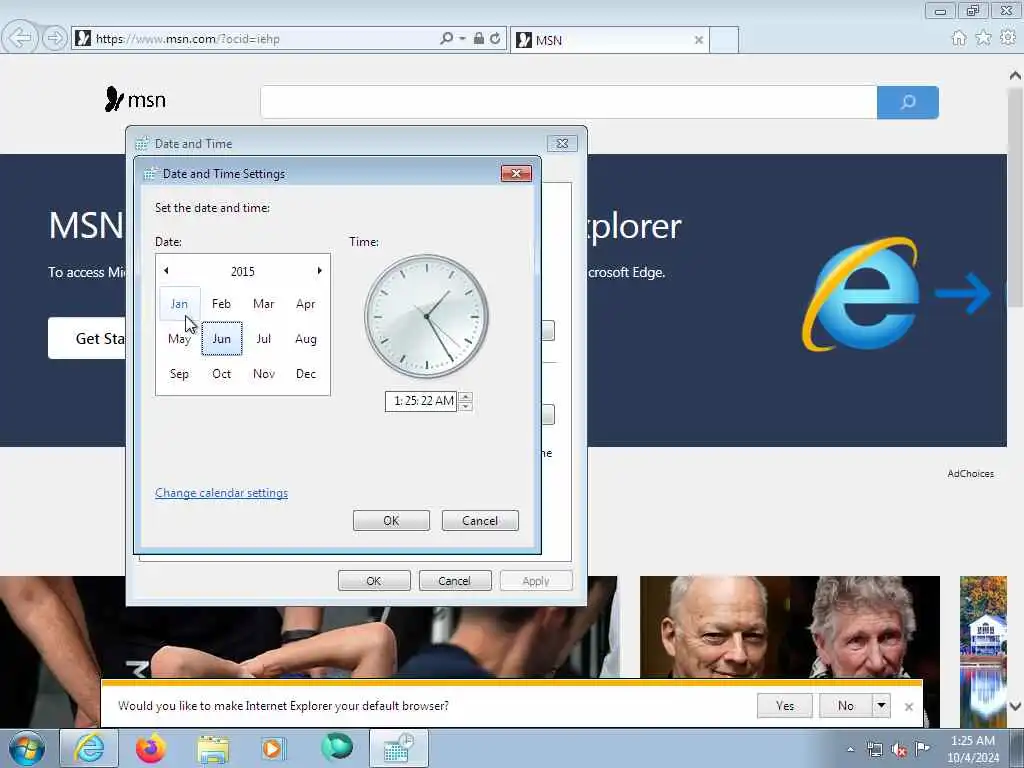Screen dimensions: 1024x768
Task: Select May in the month picker
Action: 180,338
